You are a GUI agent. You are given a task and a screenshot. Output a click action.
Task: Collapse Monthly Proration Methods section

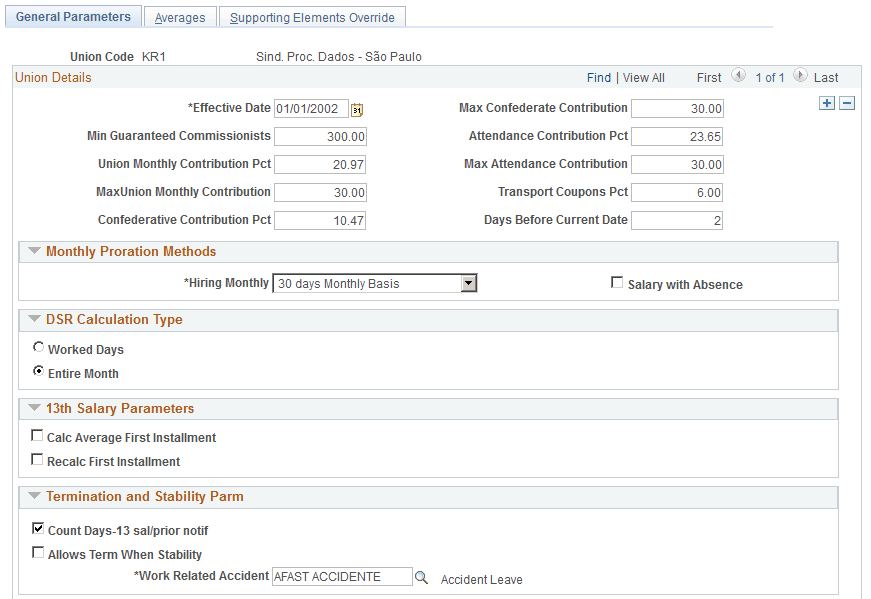[x=34, y=251]
